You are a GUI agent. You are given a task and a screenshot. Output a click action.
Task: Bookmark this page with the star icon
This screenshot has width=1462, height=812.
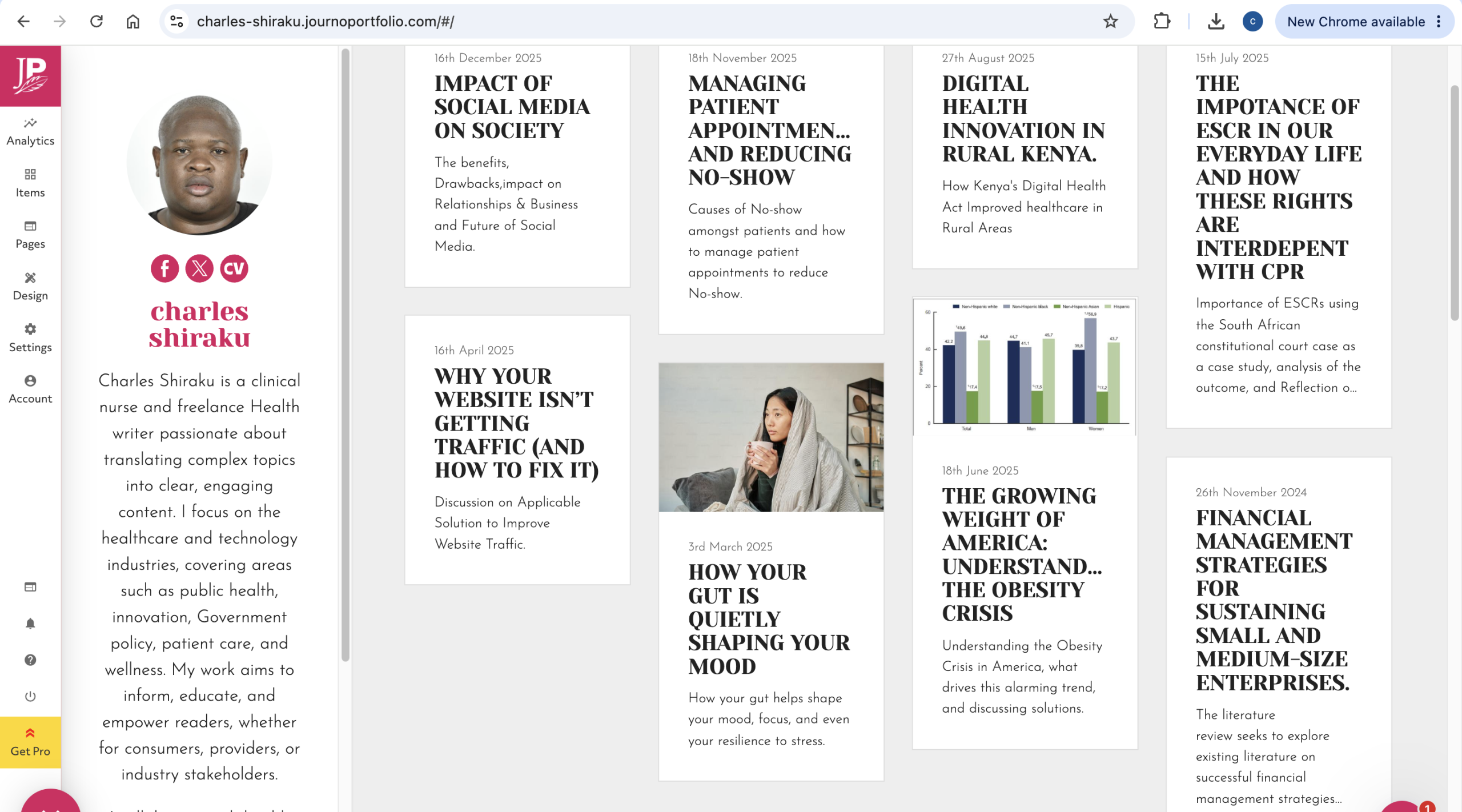pos(1110,22)
